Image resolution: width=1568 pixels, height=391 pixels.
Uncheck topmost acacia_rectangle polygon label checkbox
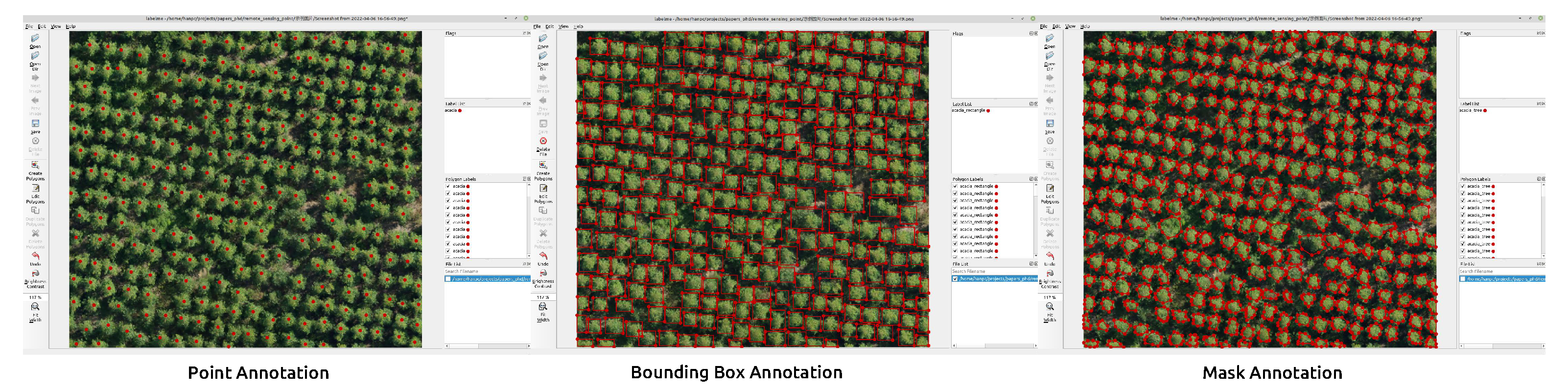pyautogui.click(x=955, y=186)
